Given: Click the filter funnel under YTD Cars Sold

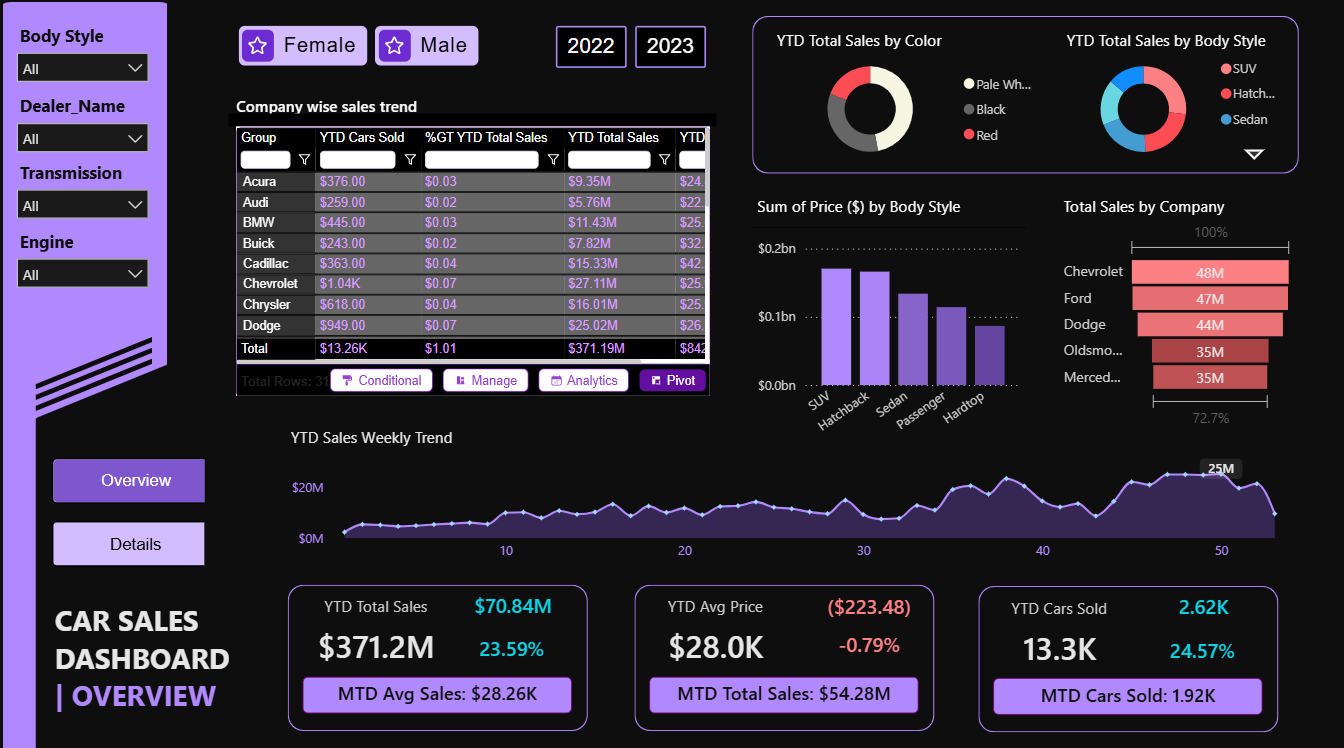Looking at the screenshot, I should [x=409, y=159].
